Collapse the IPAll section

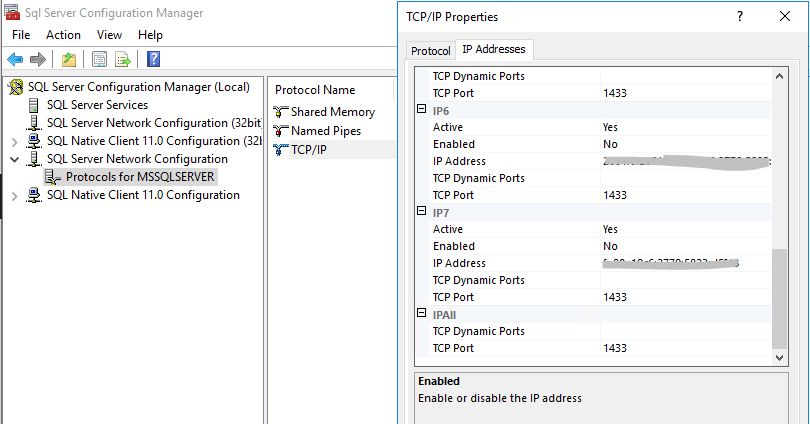[422, 313]
